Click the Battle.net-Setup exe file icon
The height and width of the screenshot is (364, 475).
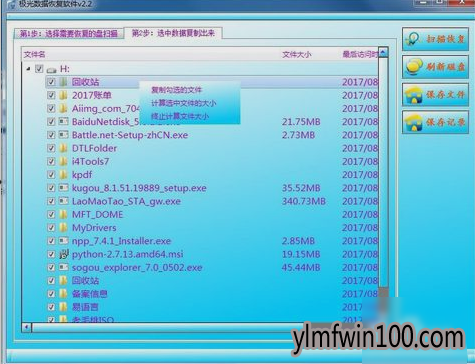(x=63, y=135)
